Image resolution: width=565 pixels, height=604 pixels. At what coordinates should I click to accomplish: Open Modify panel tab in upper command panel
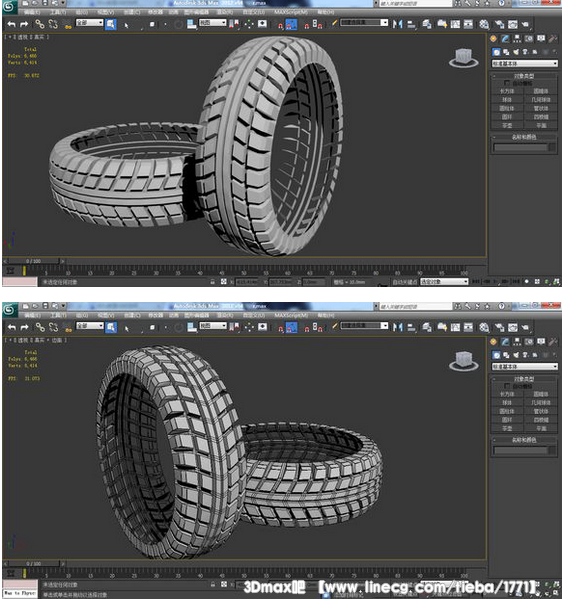505,39
